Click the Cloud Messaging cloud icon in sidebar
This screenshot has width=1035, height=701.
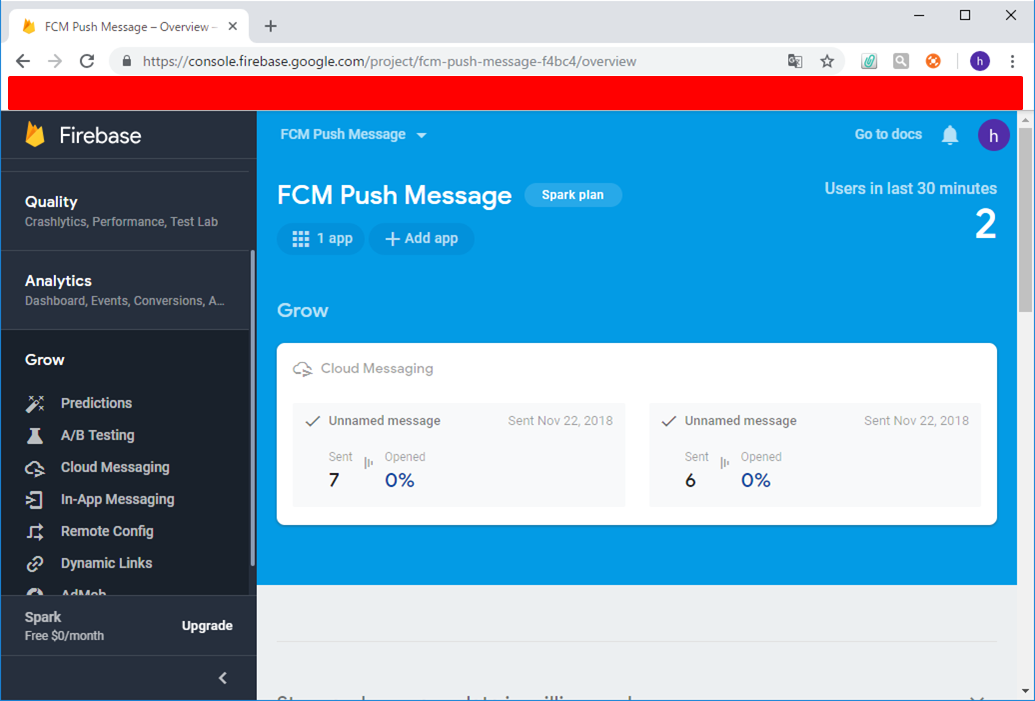click(x=35, y=468)
